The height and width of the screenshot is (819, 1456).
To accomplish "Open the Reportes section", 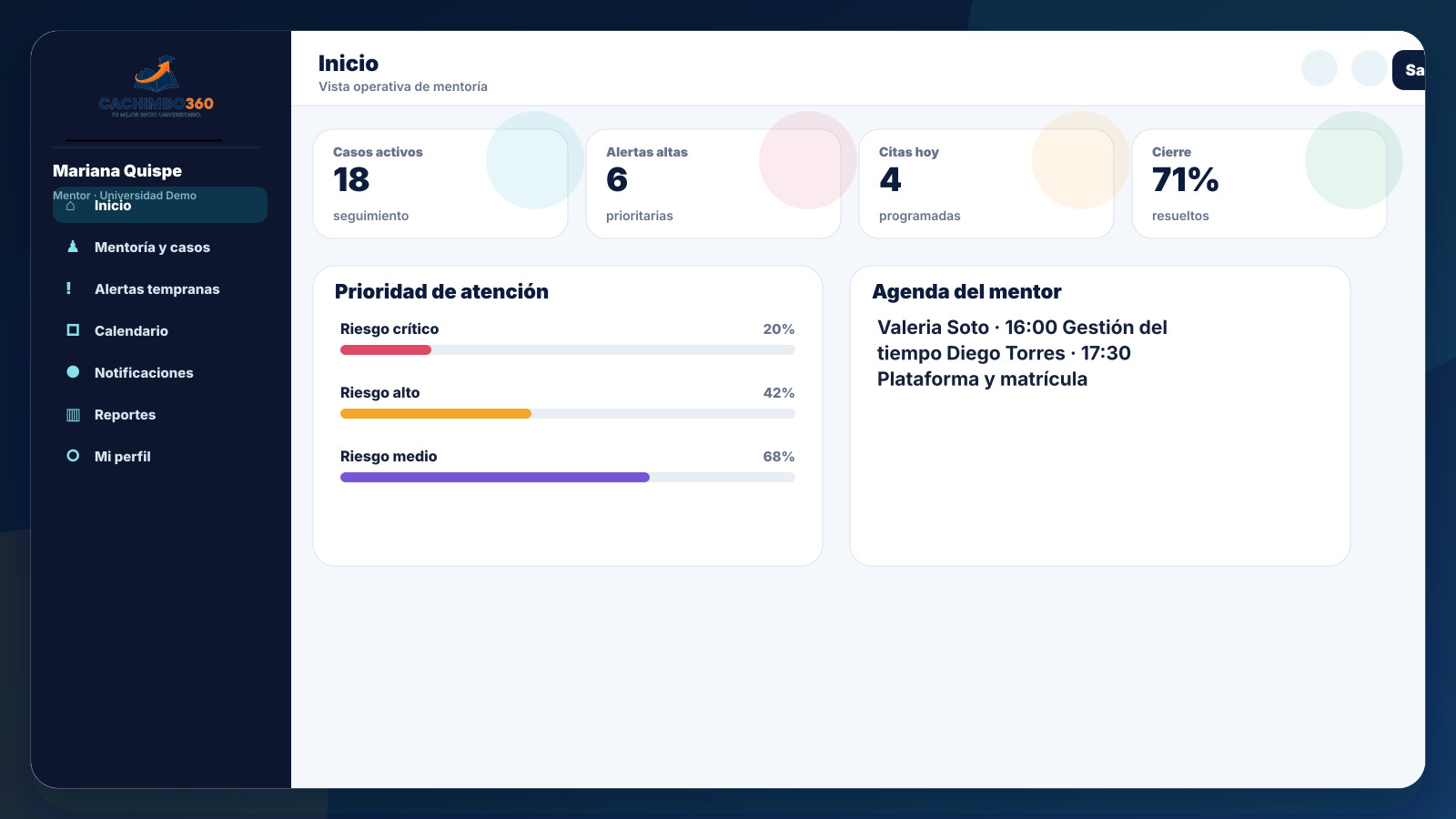I will pos(160,414).
